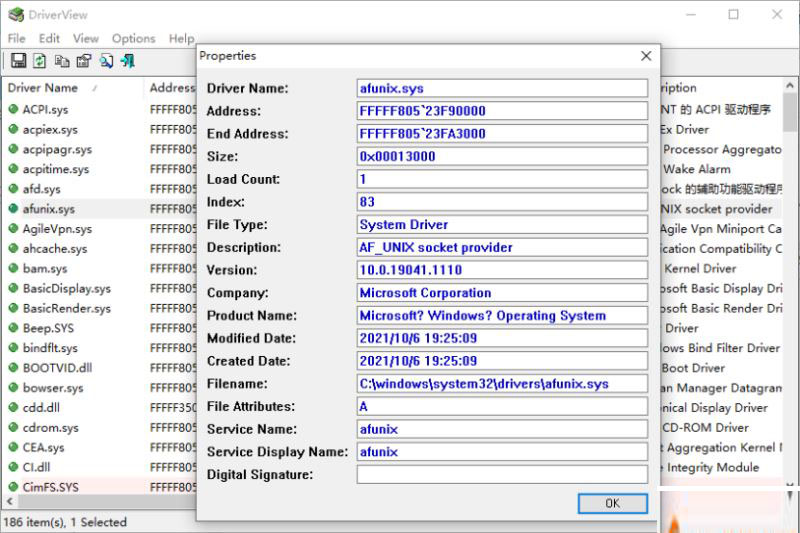Screen dimensions: 800x533
Task: Click the horizontal scrollbar left arrow
Action: click(10, 501)
